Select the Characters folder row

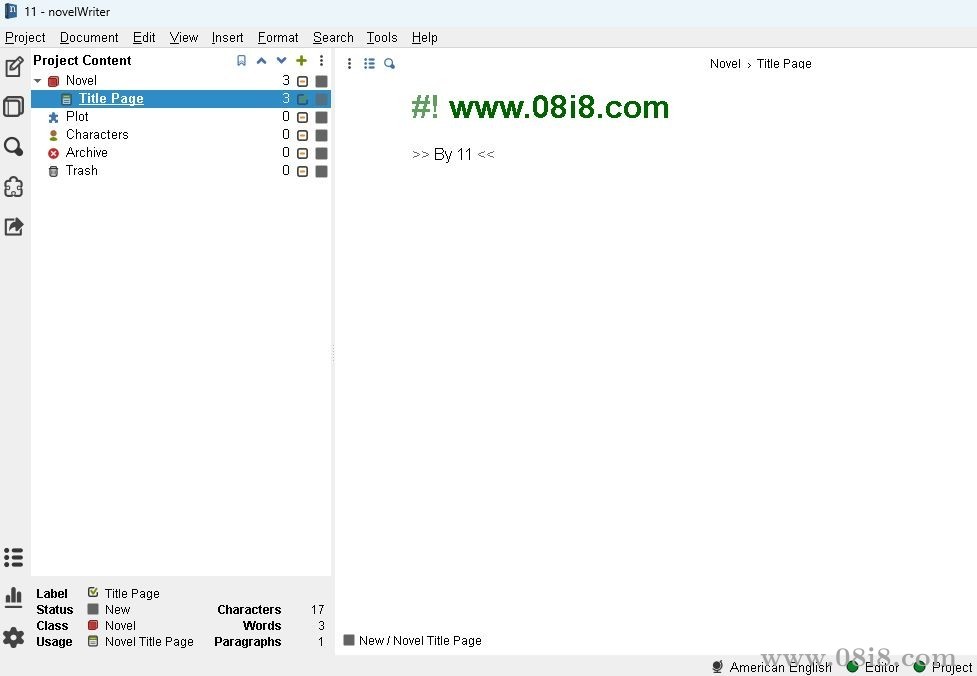[x=181, y=135]
